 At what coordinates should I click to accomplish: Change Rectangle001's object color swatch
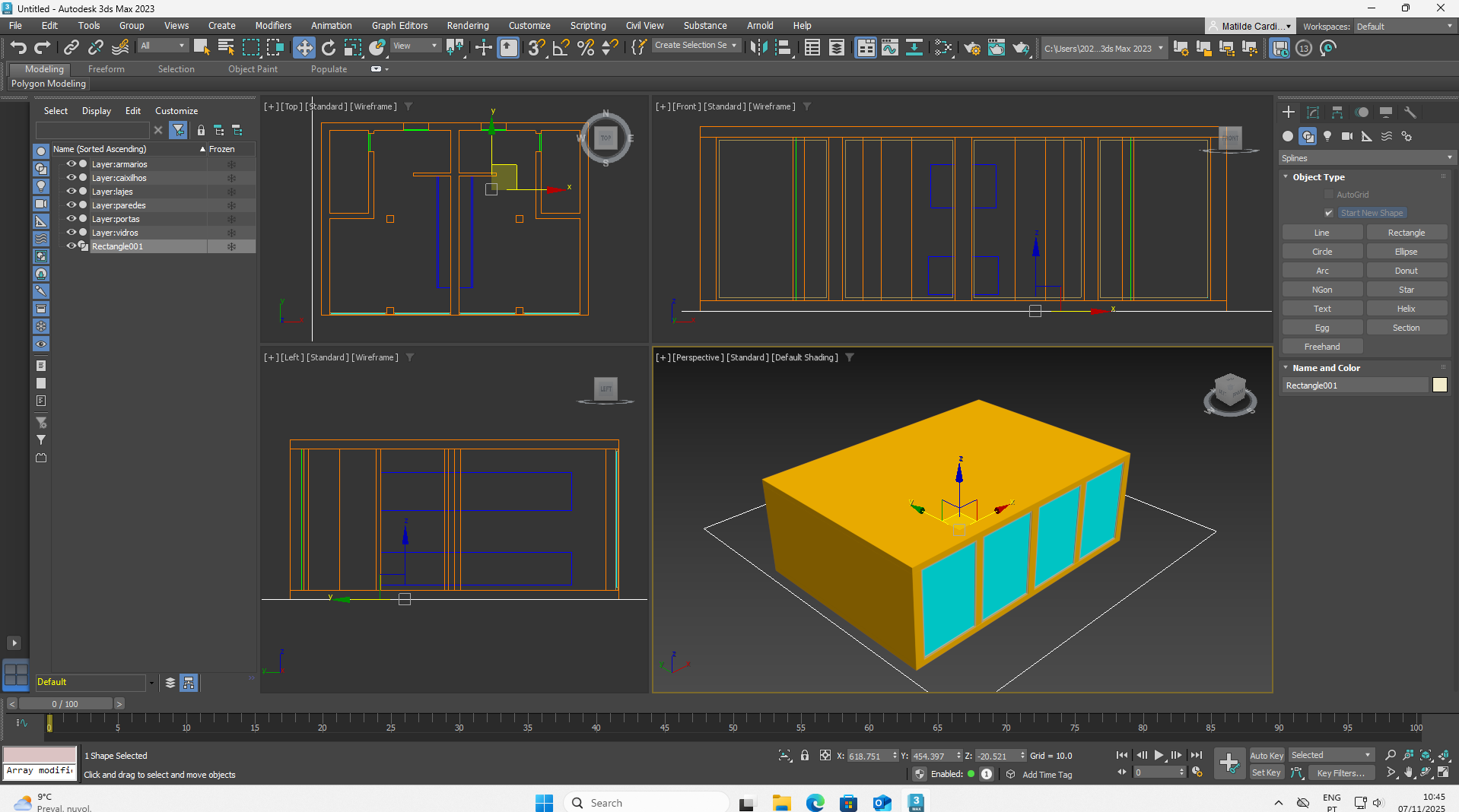(1439, 385)
